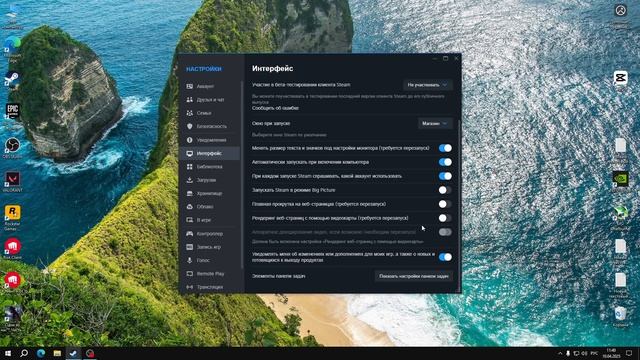
Task: Open startup window dropdown Магазин
Action: tap(435, 123)
